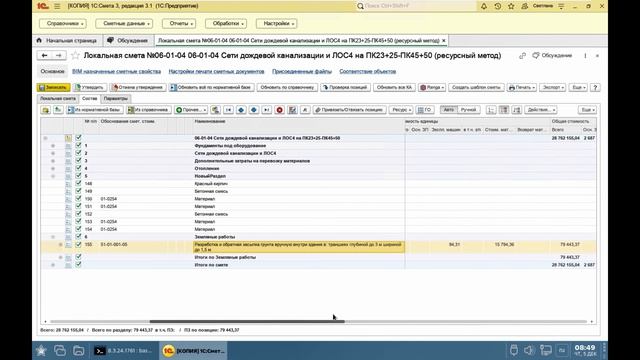This screenshot has width=640, height=360.
Task: Go forward with the right arrow button
Action: (58, 56)
